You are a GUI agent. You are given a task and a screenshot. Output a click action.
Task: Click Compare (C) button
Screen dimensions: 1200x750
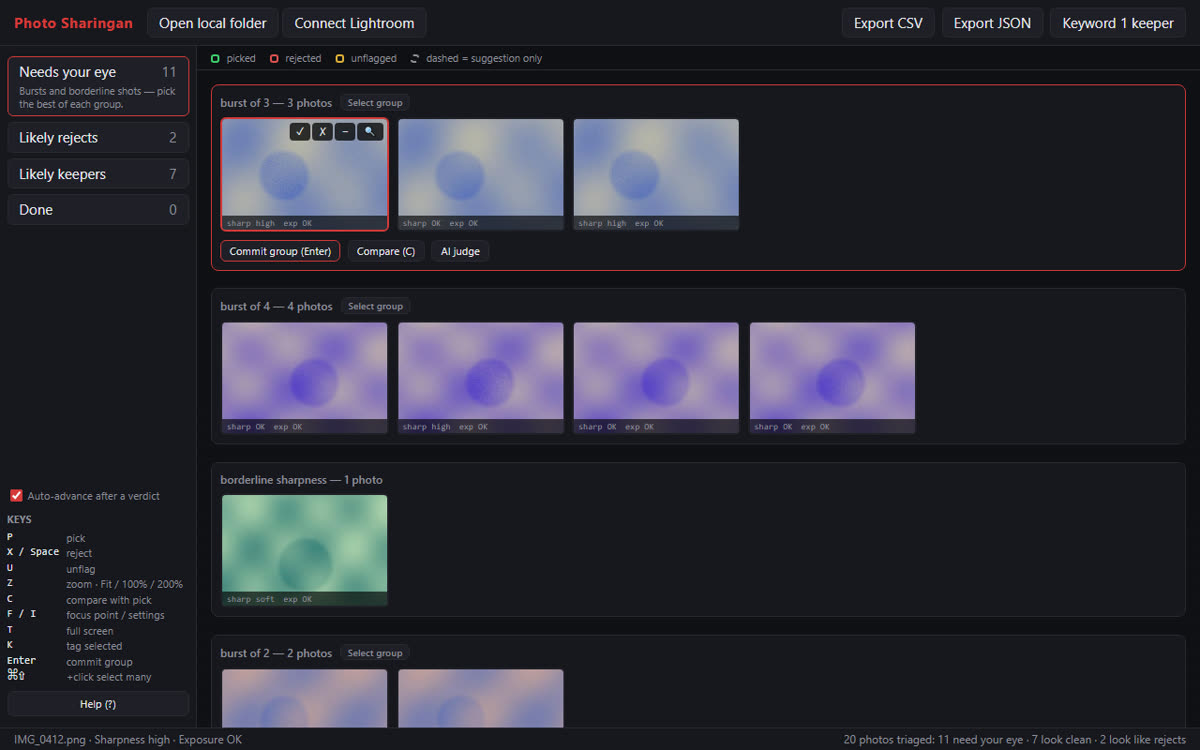tap(386, 251)
